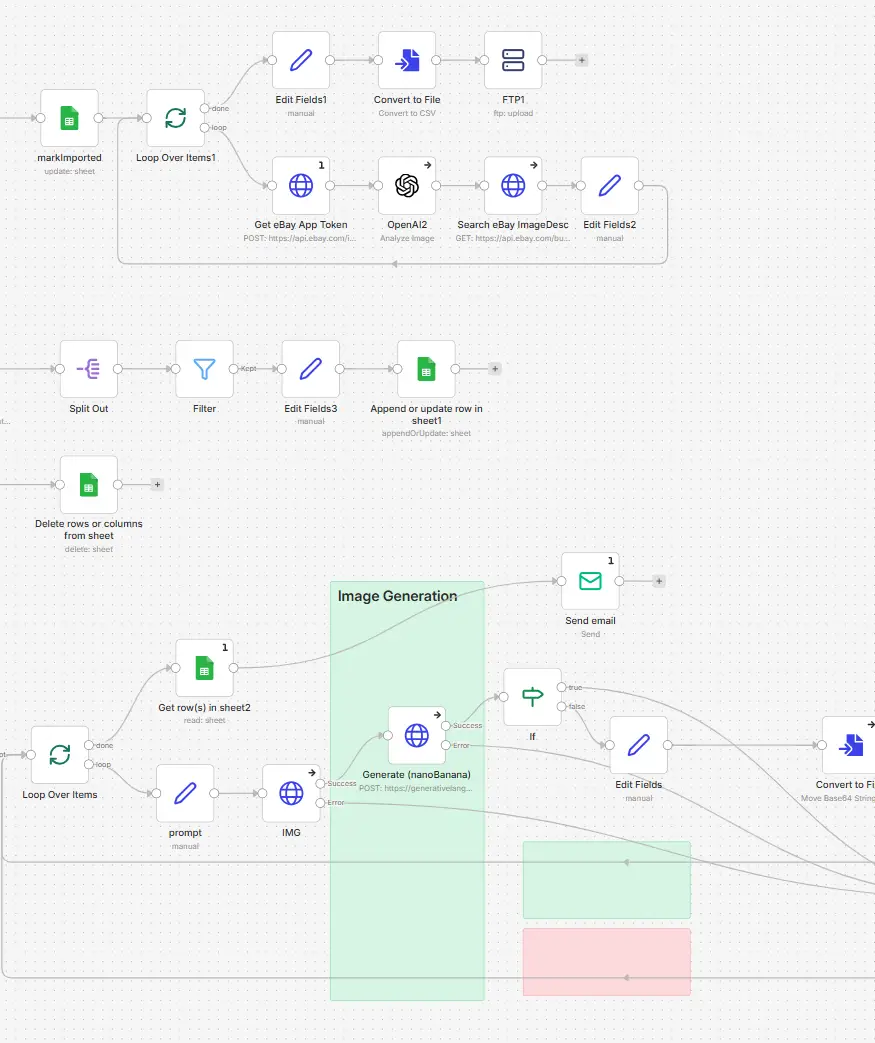Click the plus button after FTP1
This screenshot has width=875, height=1043.
pos(580,60)
